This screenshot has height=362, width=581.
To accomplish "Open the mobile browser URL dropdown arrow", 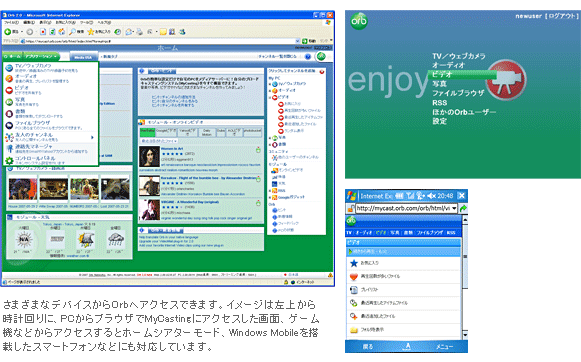I will (454, 208).
